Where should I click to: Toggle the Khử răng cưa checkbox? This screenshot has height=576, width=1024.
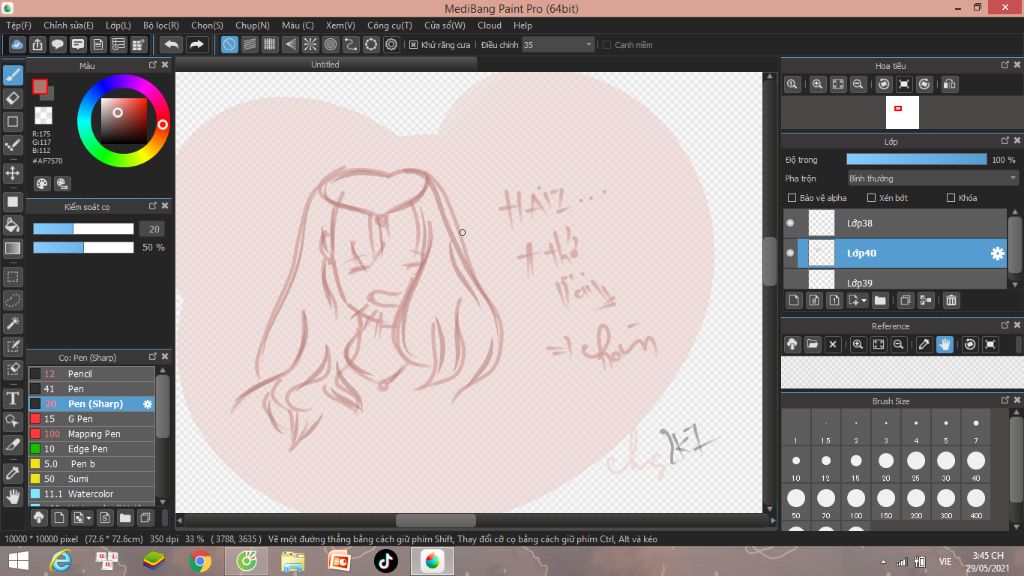(x=413, y=45)
